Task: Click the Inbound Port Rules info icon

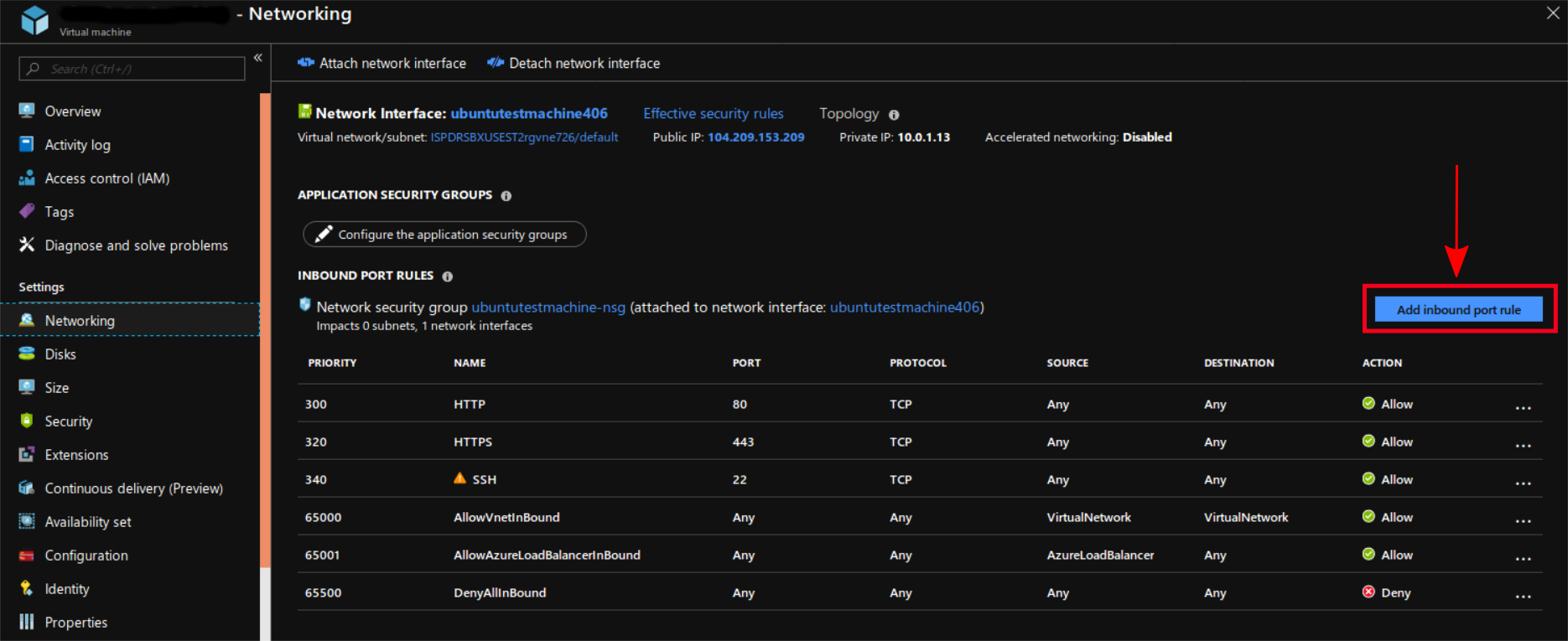Action: click(448, 277)
